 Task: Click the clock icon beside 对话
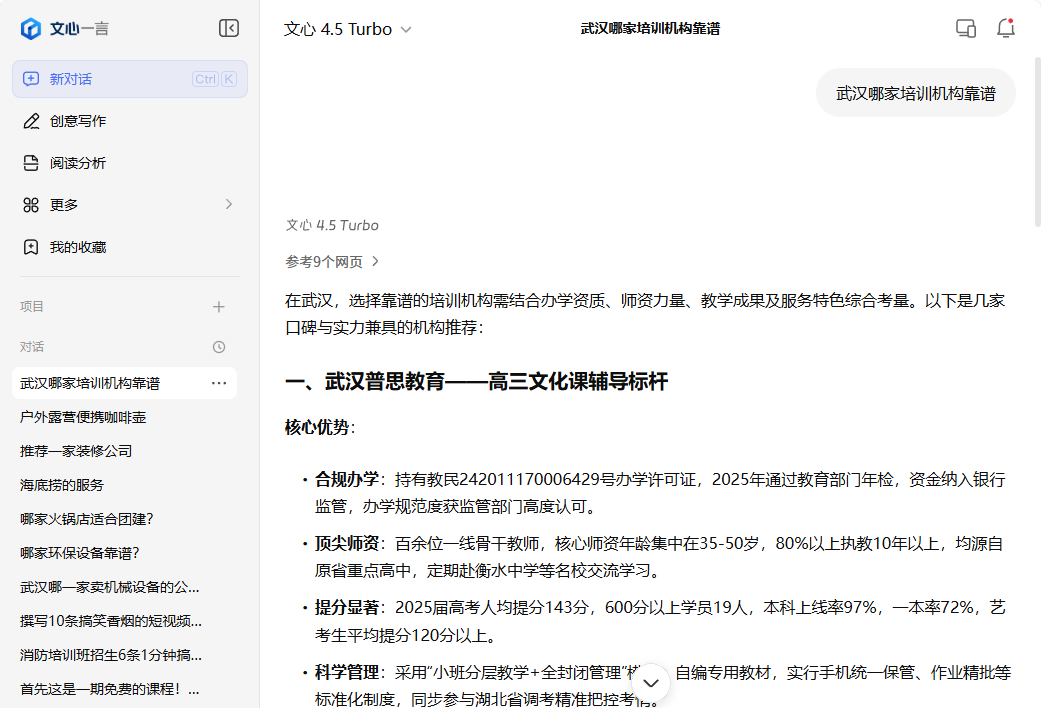(218, 346)
